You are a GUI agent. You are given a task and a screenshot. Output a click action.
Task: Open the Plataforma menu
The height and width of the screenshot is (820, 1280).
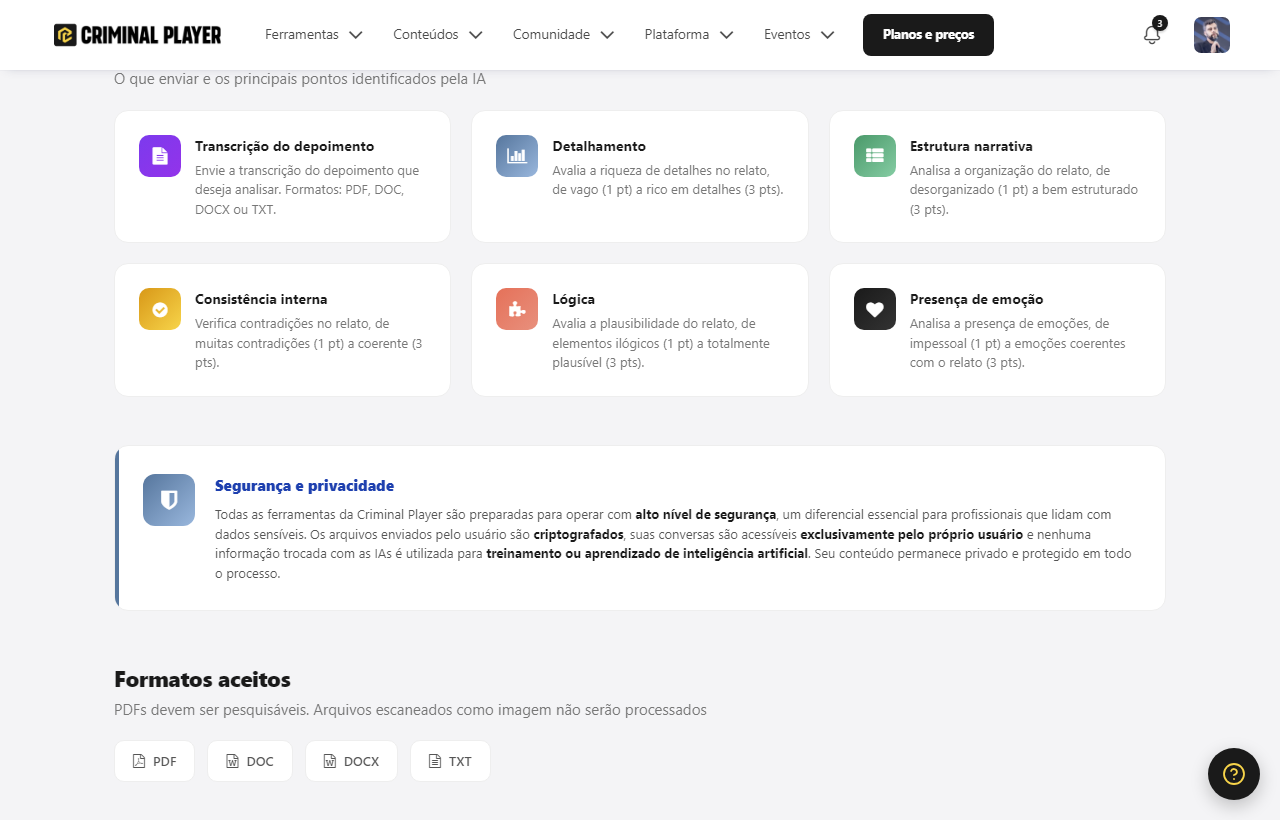690,35
